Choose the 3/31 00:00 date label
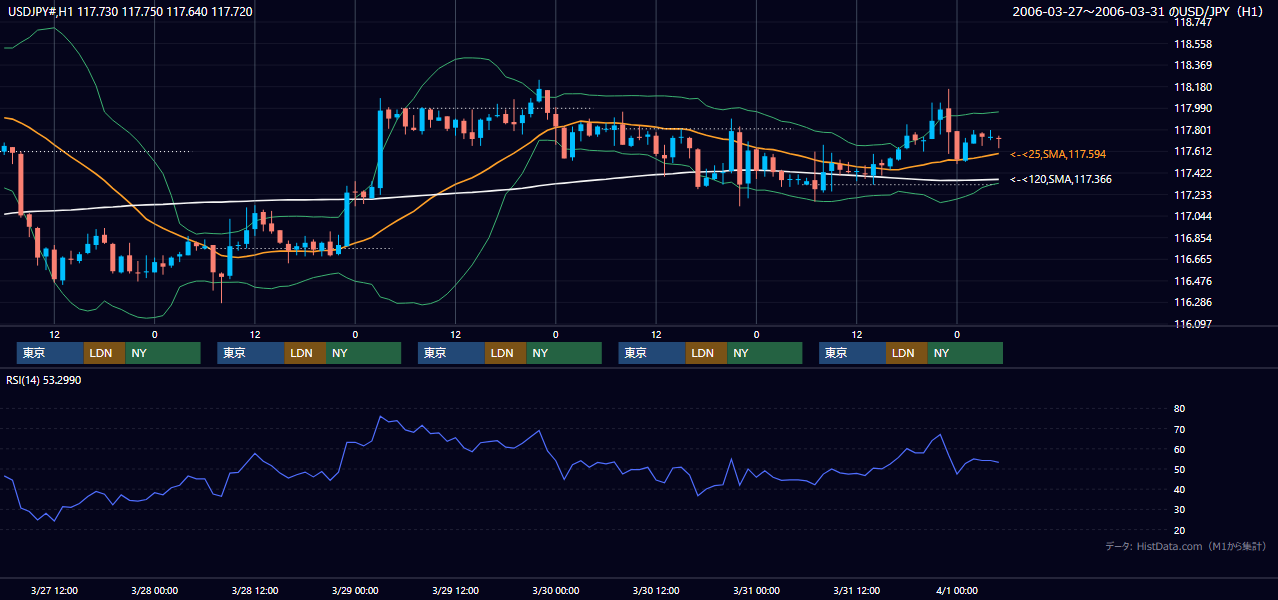The height and width of the screenshot is (600, 1278). pyautogui.click(x=756, y=590)
